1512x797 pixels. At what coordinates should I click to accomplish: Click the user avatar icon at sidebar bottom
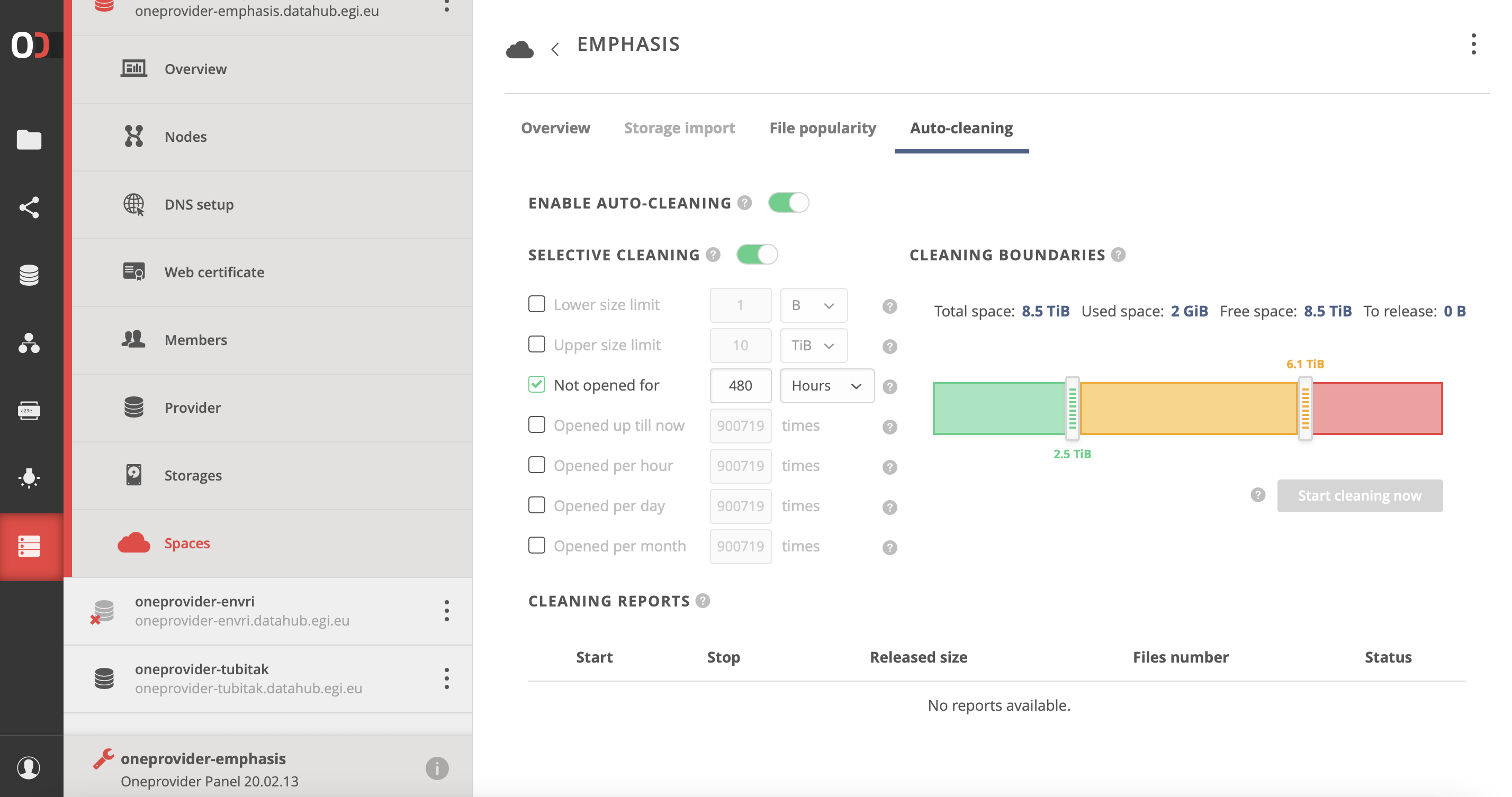29,767
